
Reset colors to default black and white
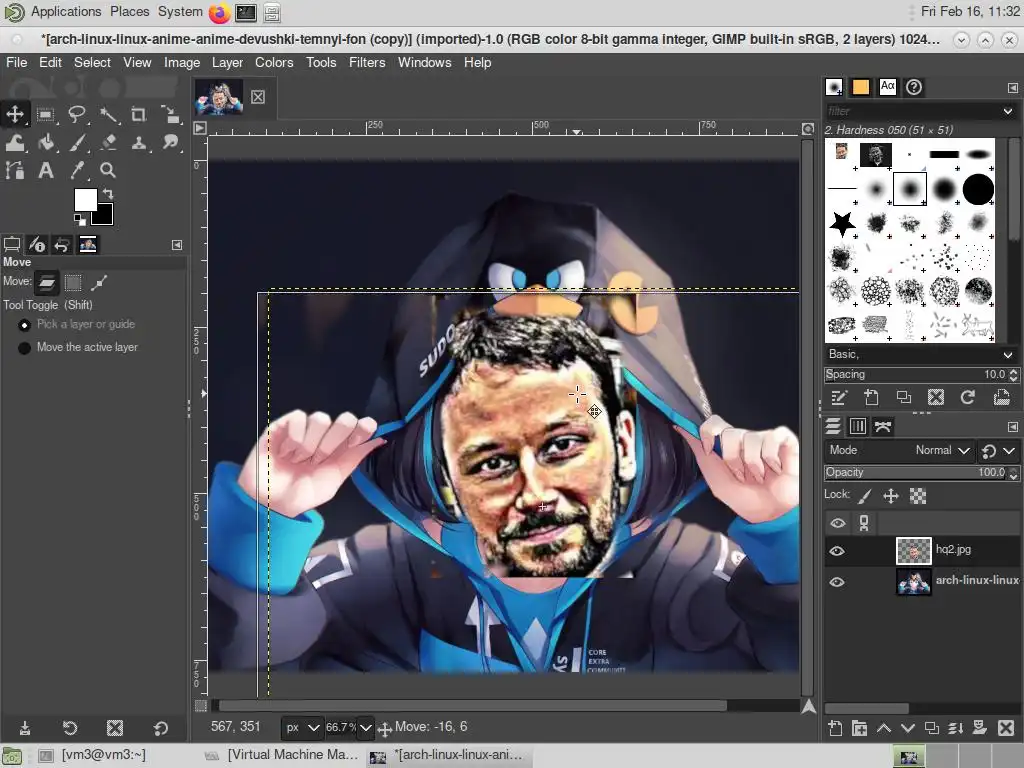point(79,219)
